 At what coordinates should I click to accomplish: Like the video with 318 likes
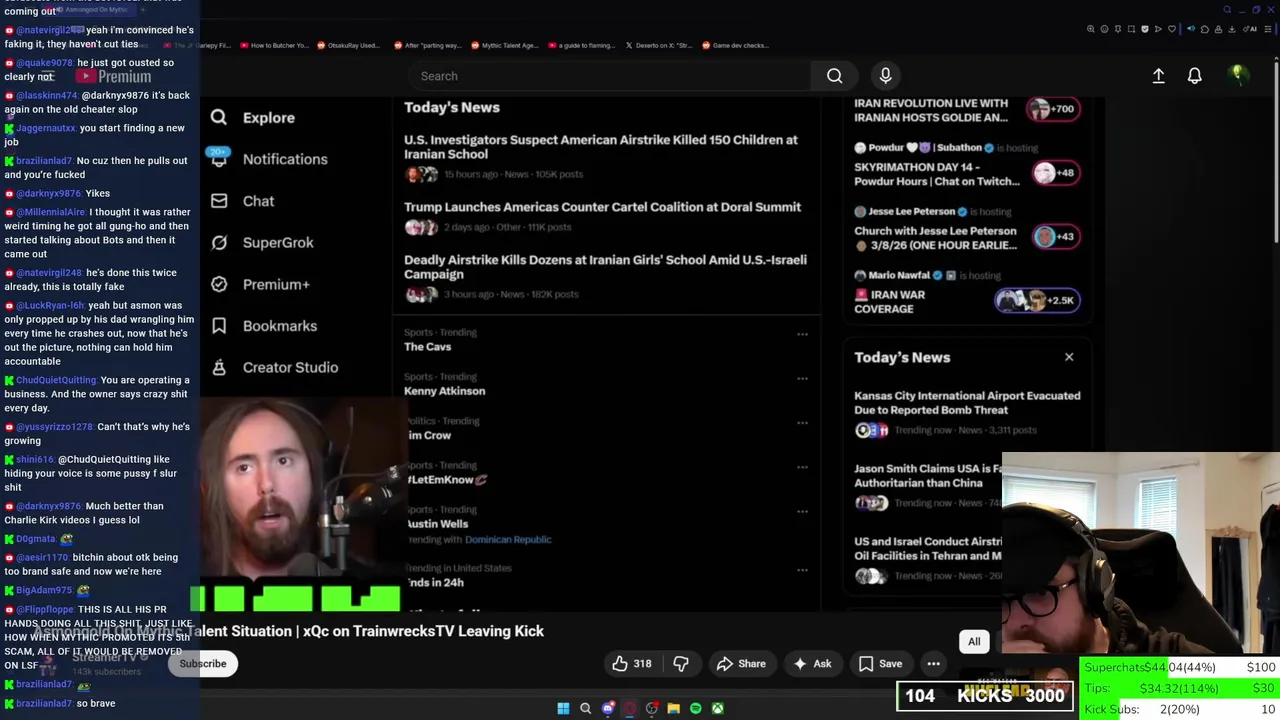point(632,664)
